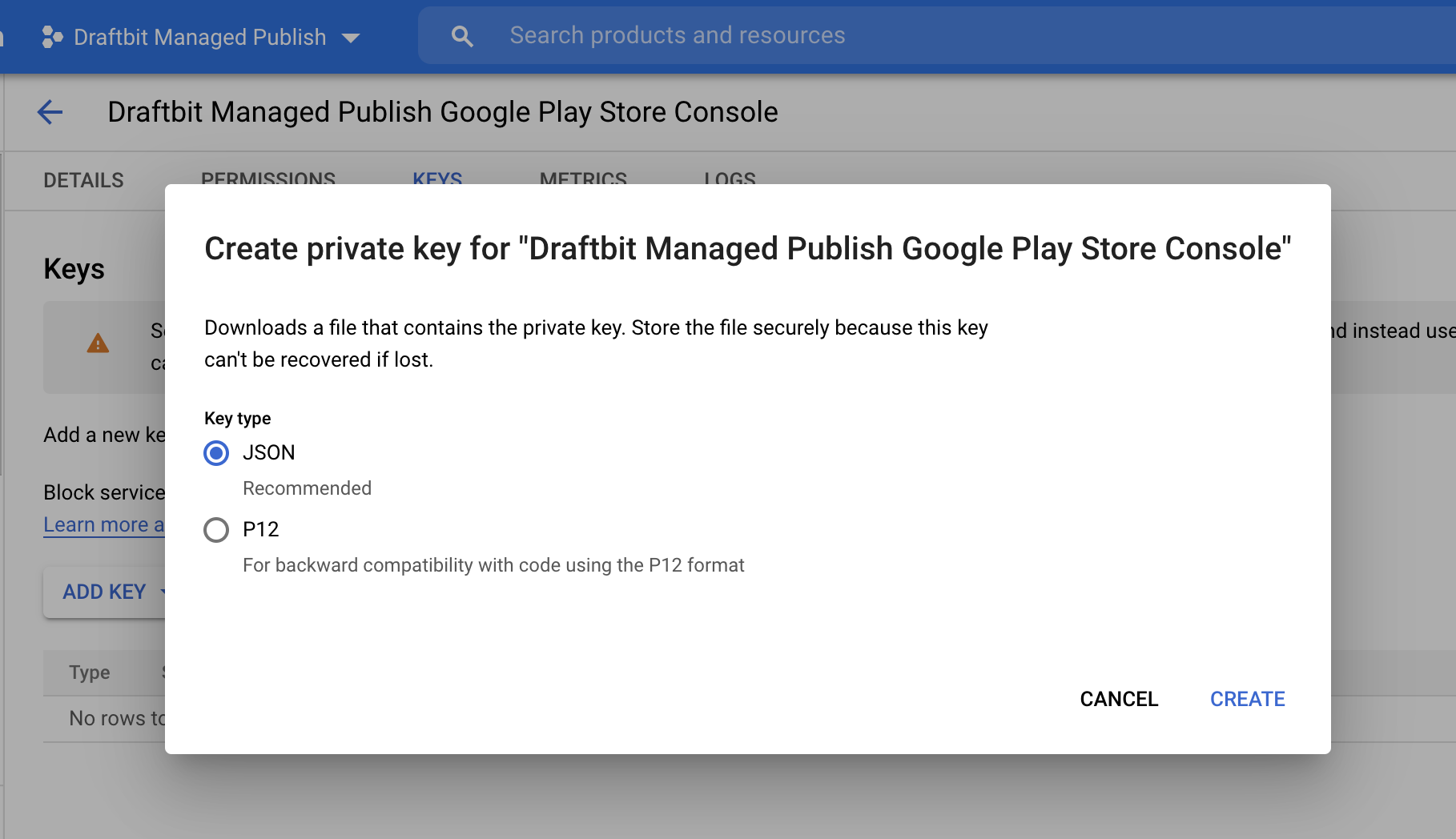This screenshot has width=1456, height=839.
Task: Click CREATE to generate the private key
Action: (x=1247, y=699)
